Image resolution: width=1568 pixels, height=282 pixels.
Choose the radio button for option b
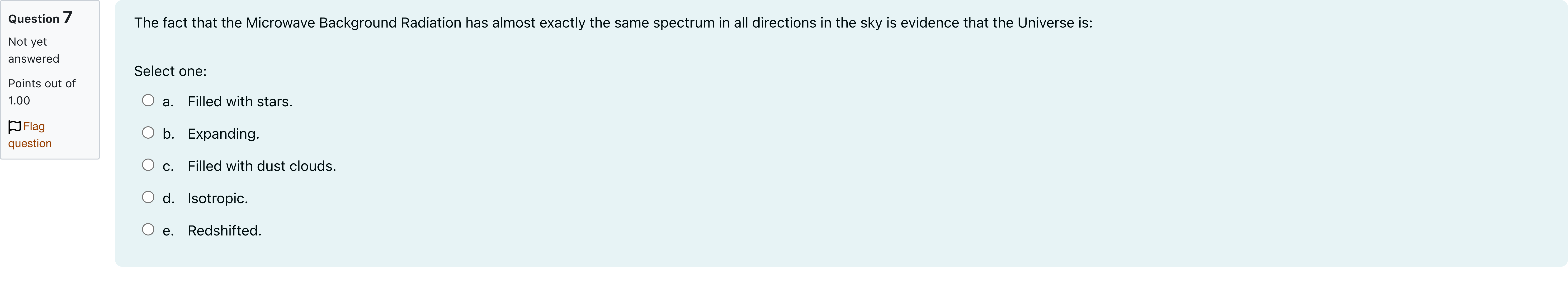click(x=148, y=133)
